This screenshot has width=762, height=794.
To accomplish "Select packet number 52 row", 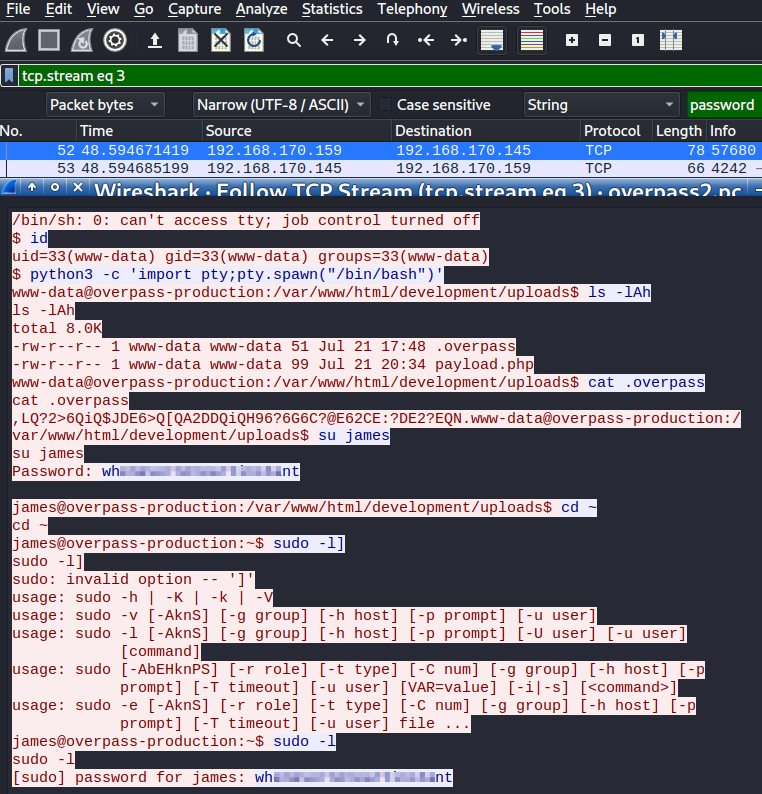I will tap(381, 150).
